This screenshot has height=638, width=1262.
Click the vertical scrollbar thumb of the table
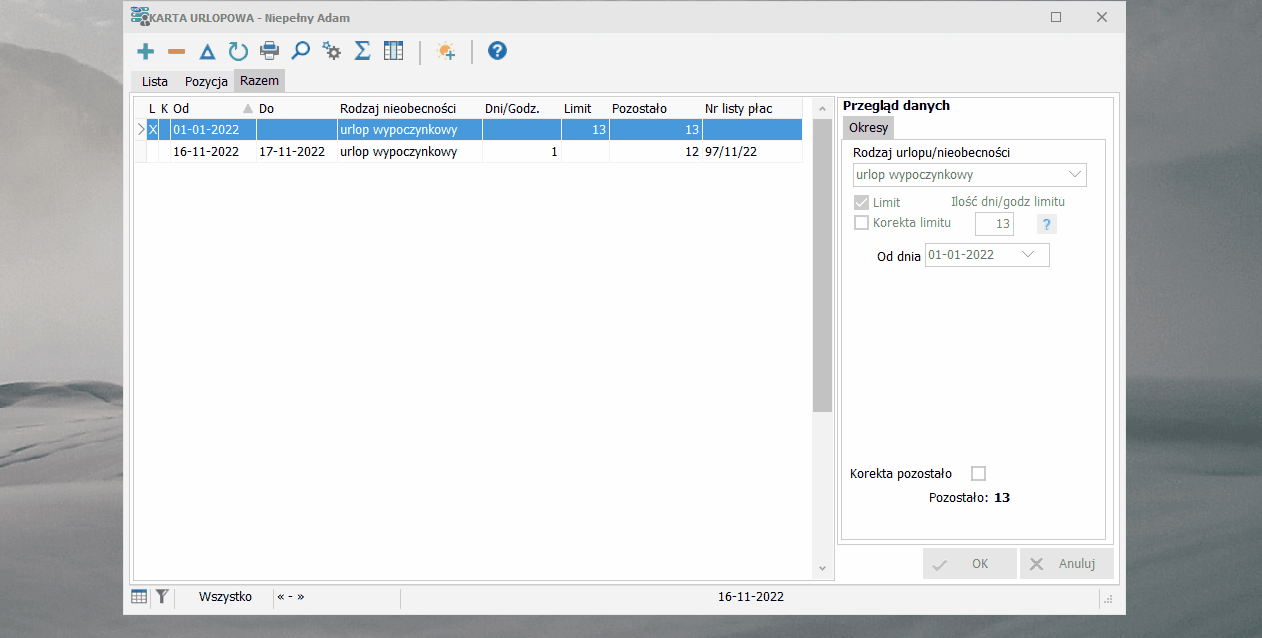pos(822,264)
